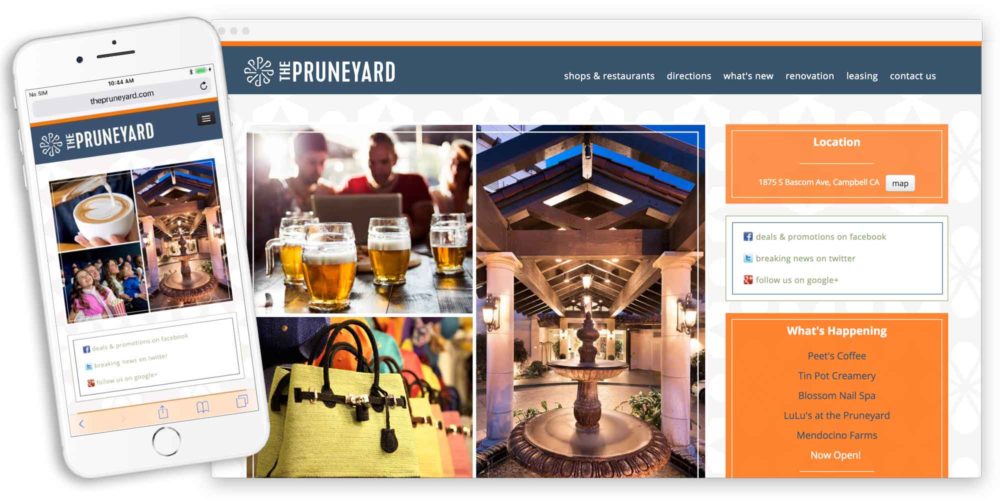The width and height of the screenshot is (1000, 500).
Task: Click the beer mugs photo thumbnail
Action: tap(360, 220)
